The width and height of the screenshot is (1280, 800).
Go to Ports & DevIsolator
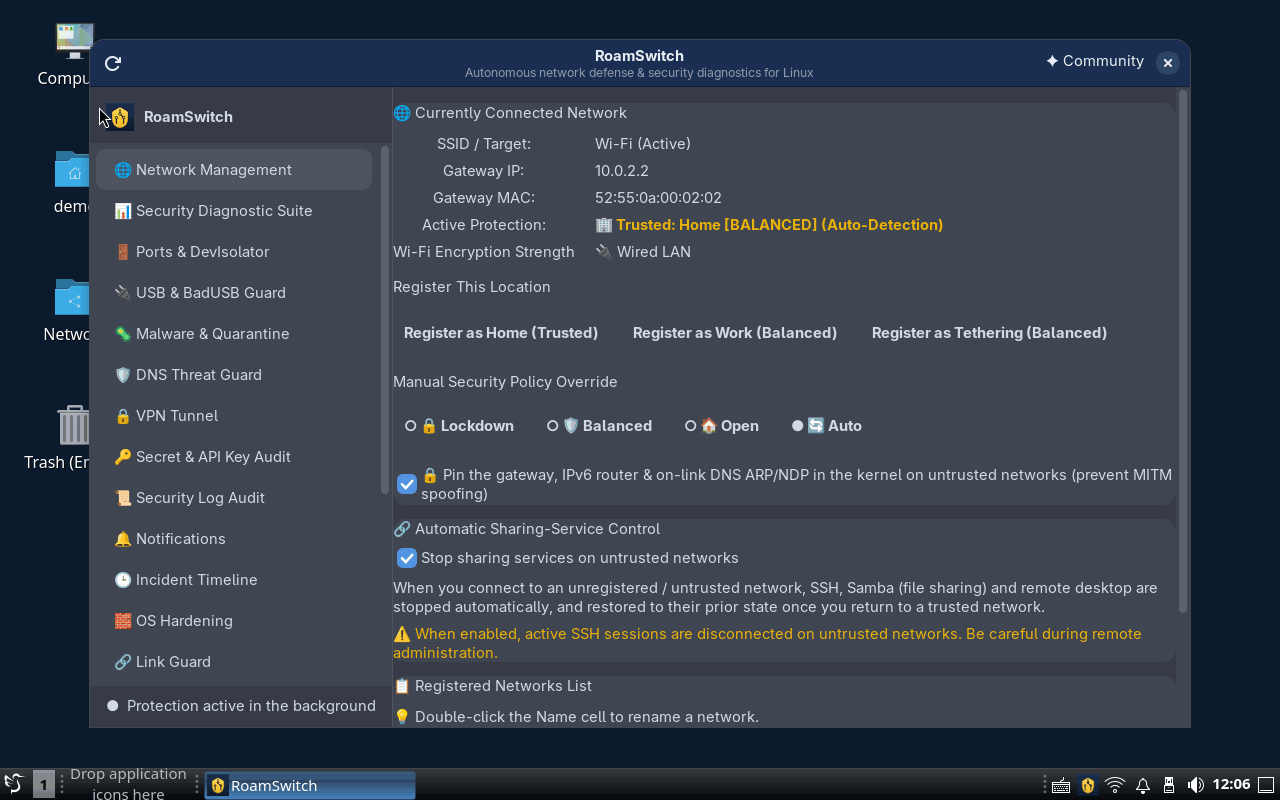tap(234, 252)
